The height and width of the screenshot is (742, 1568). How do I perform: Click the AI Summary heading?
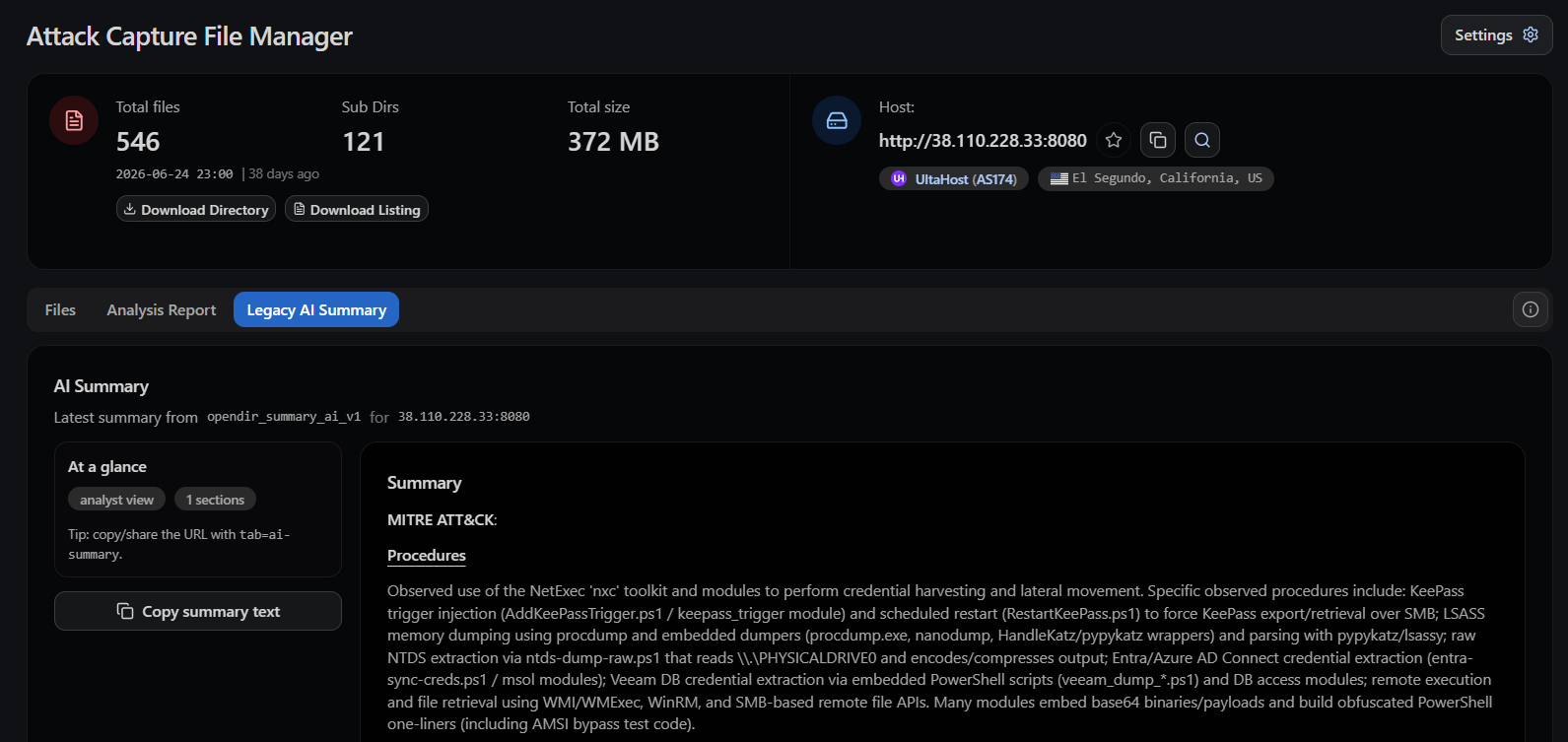[x=102, y=386]
